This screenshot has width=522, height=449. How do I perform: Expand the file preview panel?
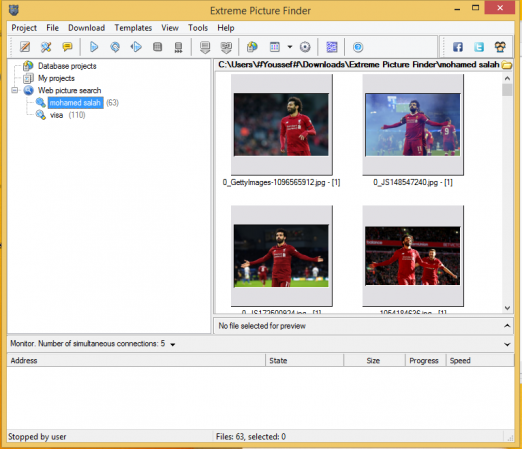(507, 326)
